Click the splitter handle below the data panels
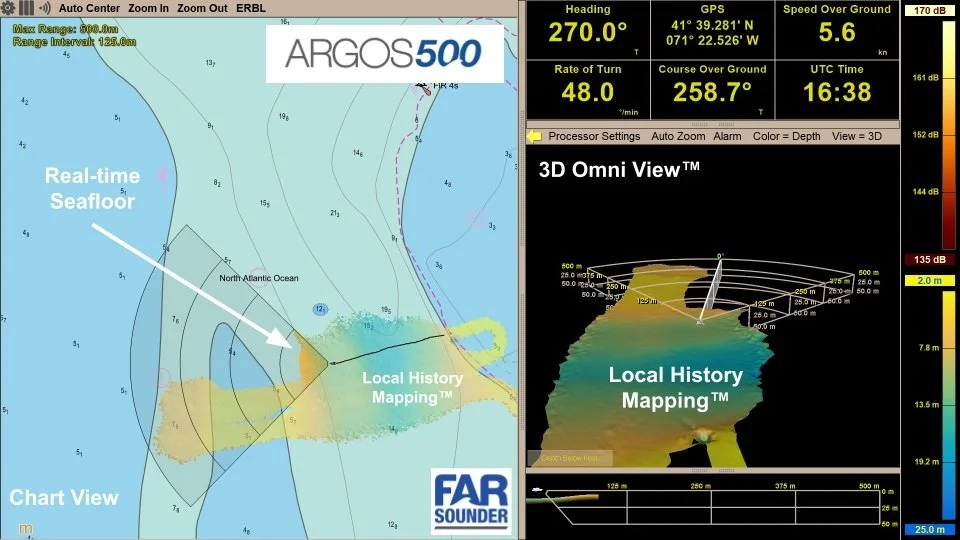This screenshot has height=540, width=960. click(713, 124)
